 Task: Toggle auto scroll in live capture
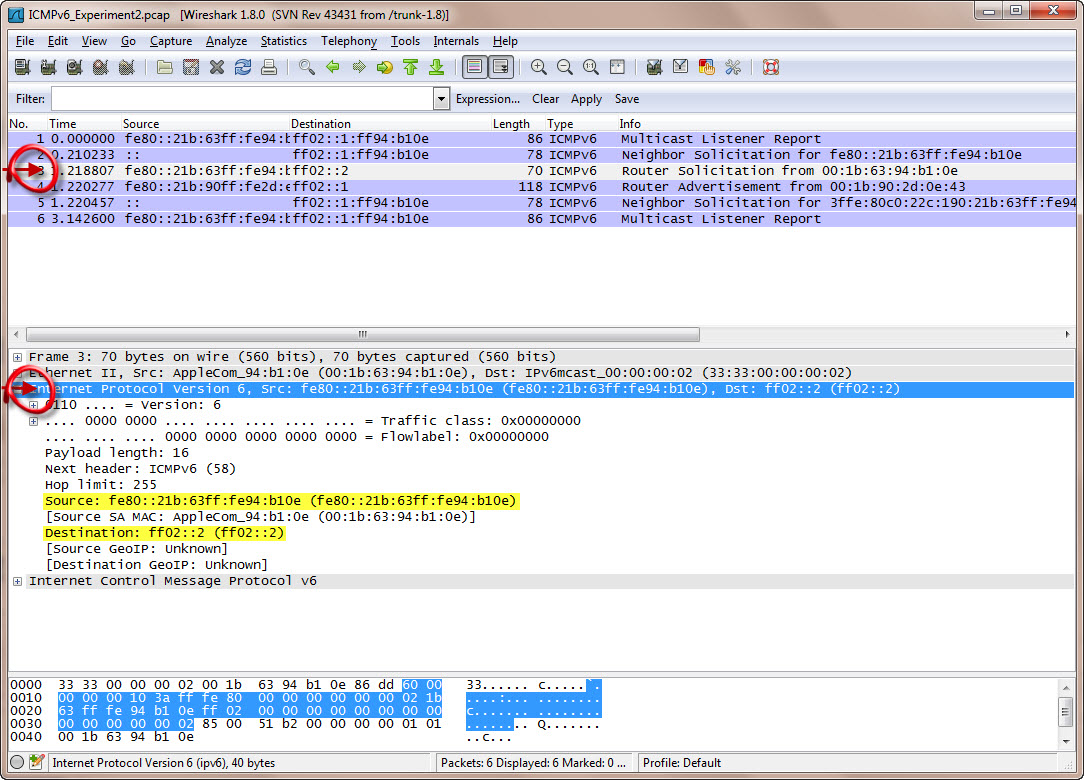point(501,67)
